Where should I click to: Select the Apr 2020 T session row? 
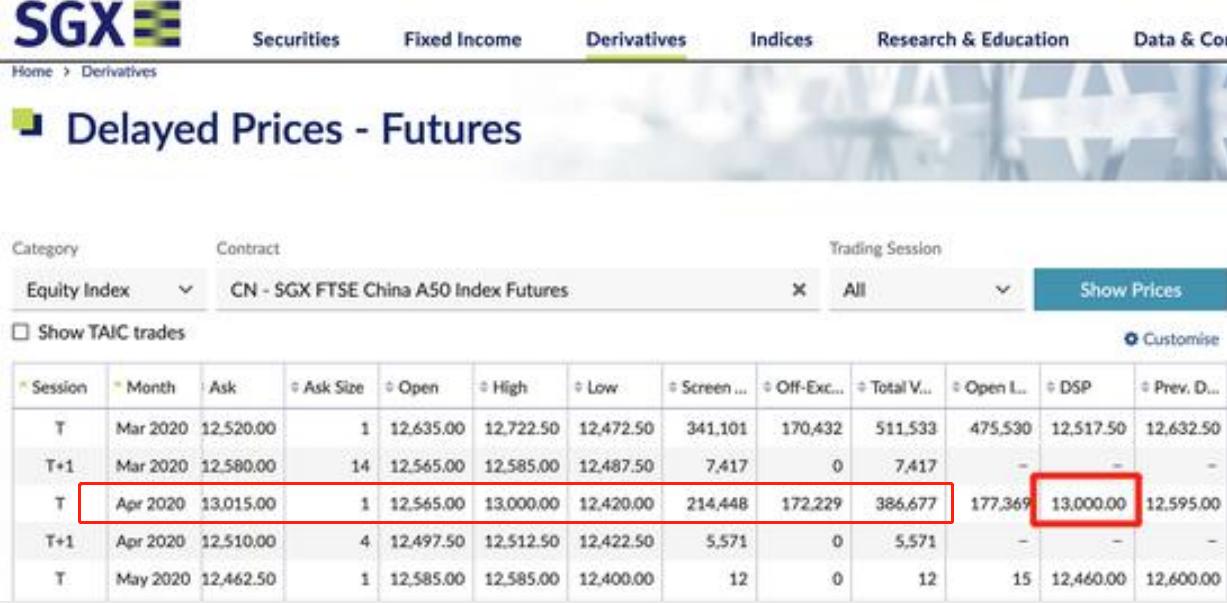click(515, 504)
